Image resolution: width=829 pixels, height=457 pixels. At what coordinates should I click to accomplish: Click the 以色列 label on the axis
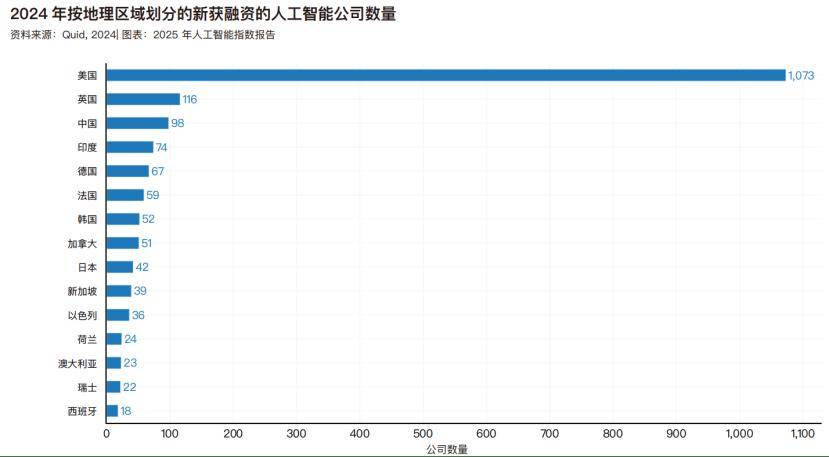(x=82, y=315)
